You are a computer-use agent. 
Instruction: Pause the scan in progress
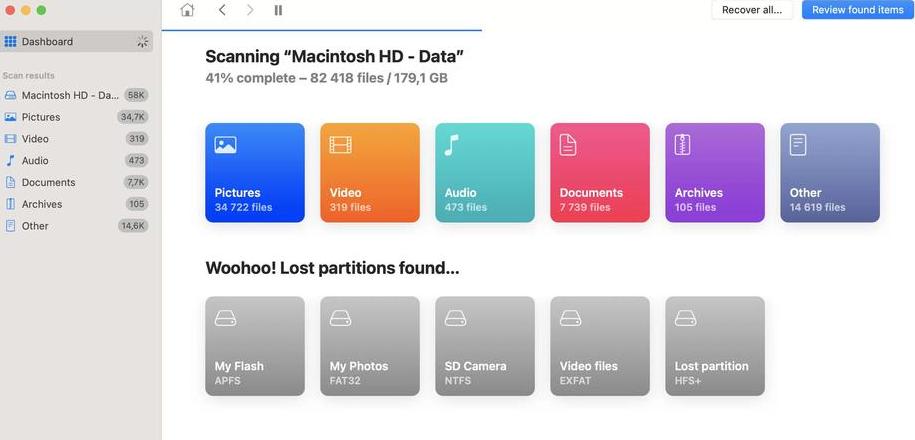pyautogui.click(x=278, y=10)
